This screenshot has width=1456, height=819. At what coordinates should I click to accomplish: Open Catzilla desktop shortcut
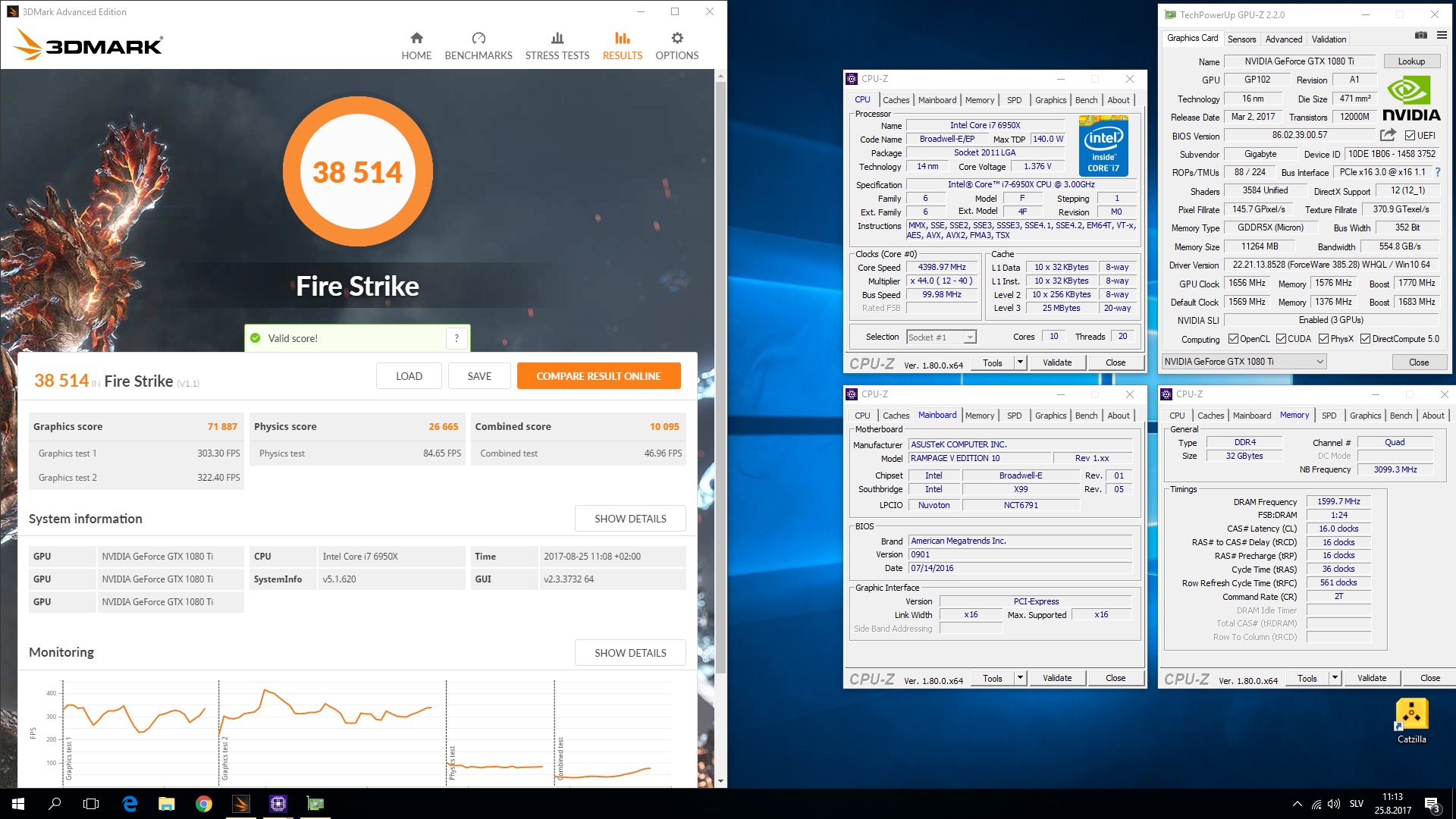pos(1411,720)
